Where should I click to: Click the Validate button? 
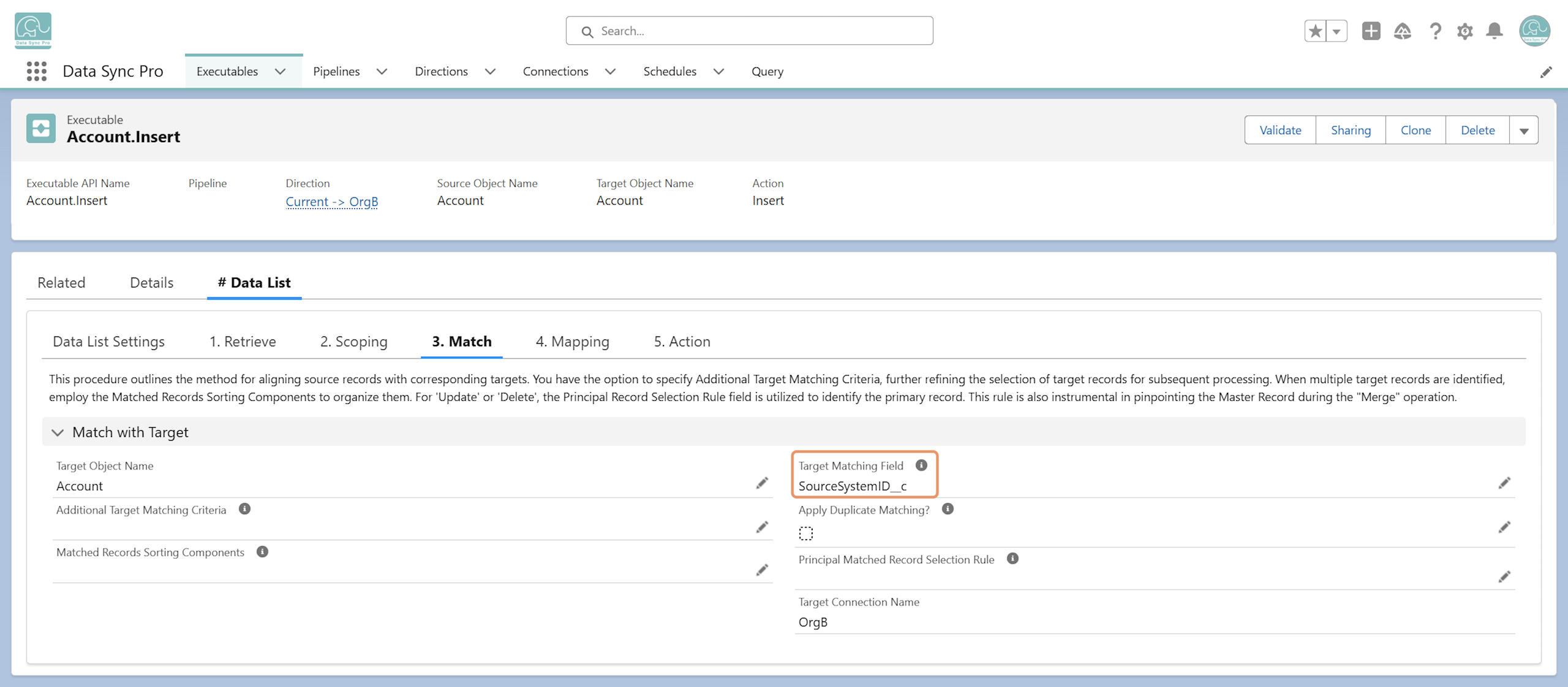(x=1280, y=130)
